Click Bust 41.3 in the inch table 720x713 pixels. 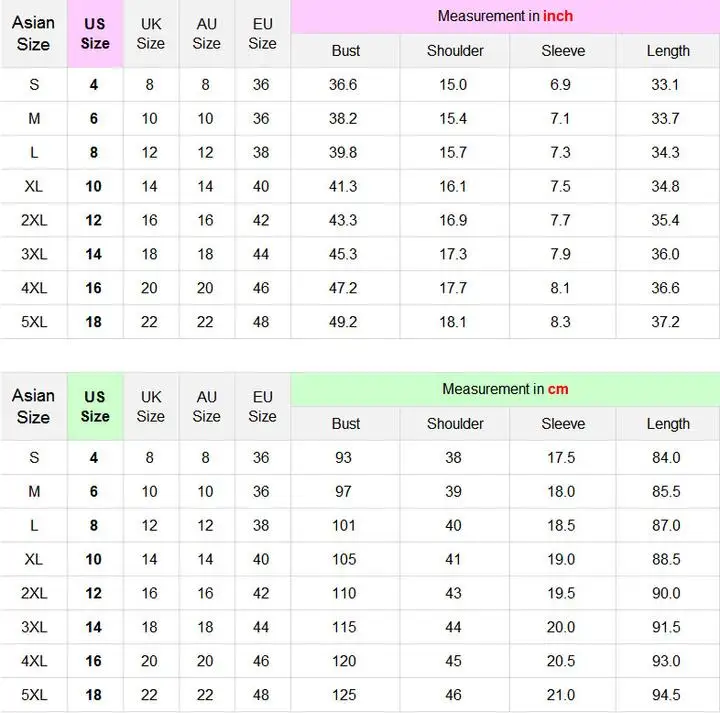click(x=343, y=186)
